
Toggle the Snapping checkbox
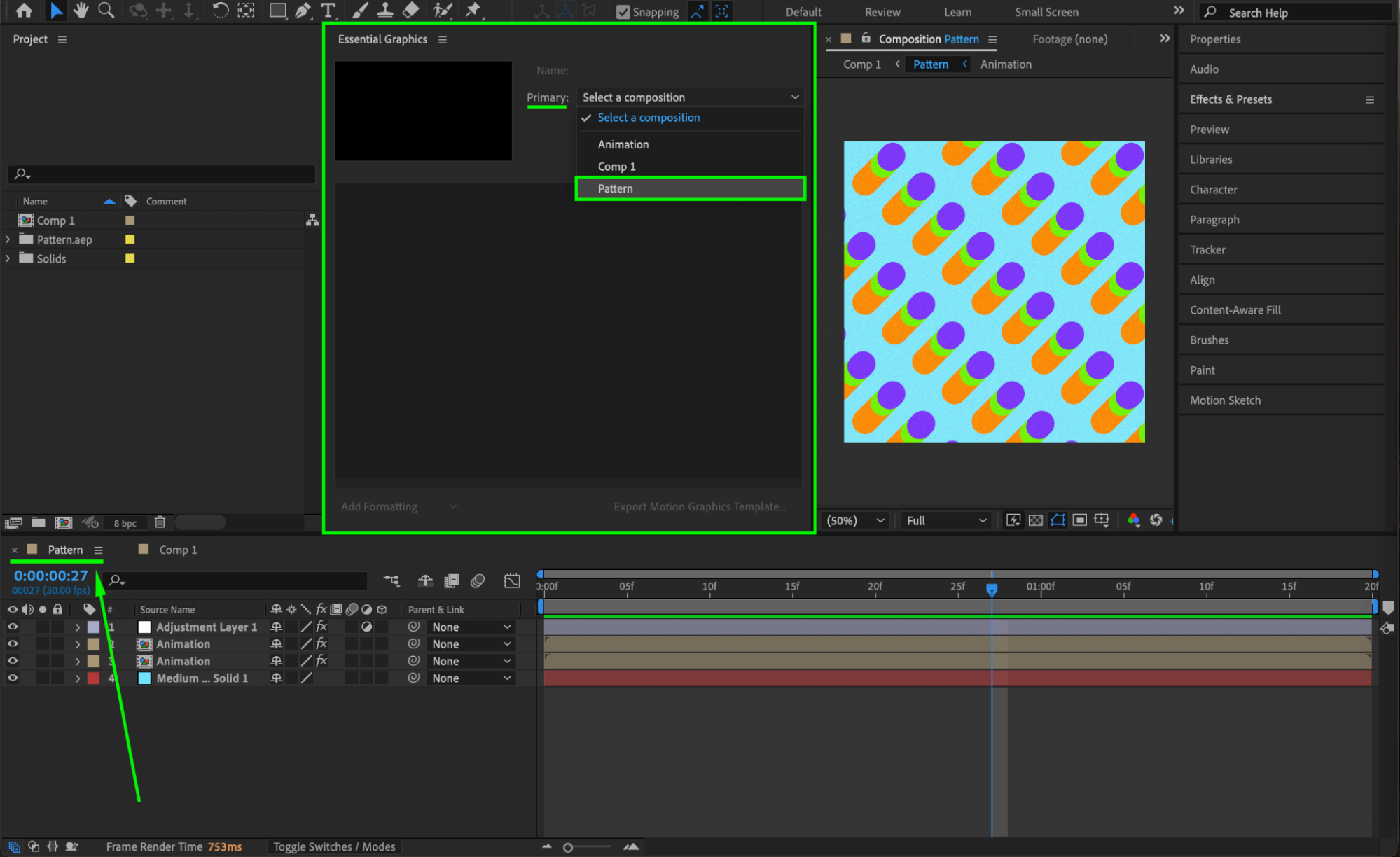623,12
